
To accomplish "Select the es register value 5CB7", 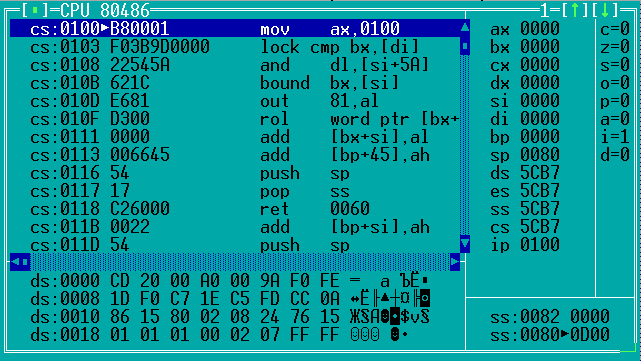I will [540, 190].
